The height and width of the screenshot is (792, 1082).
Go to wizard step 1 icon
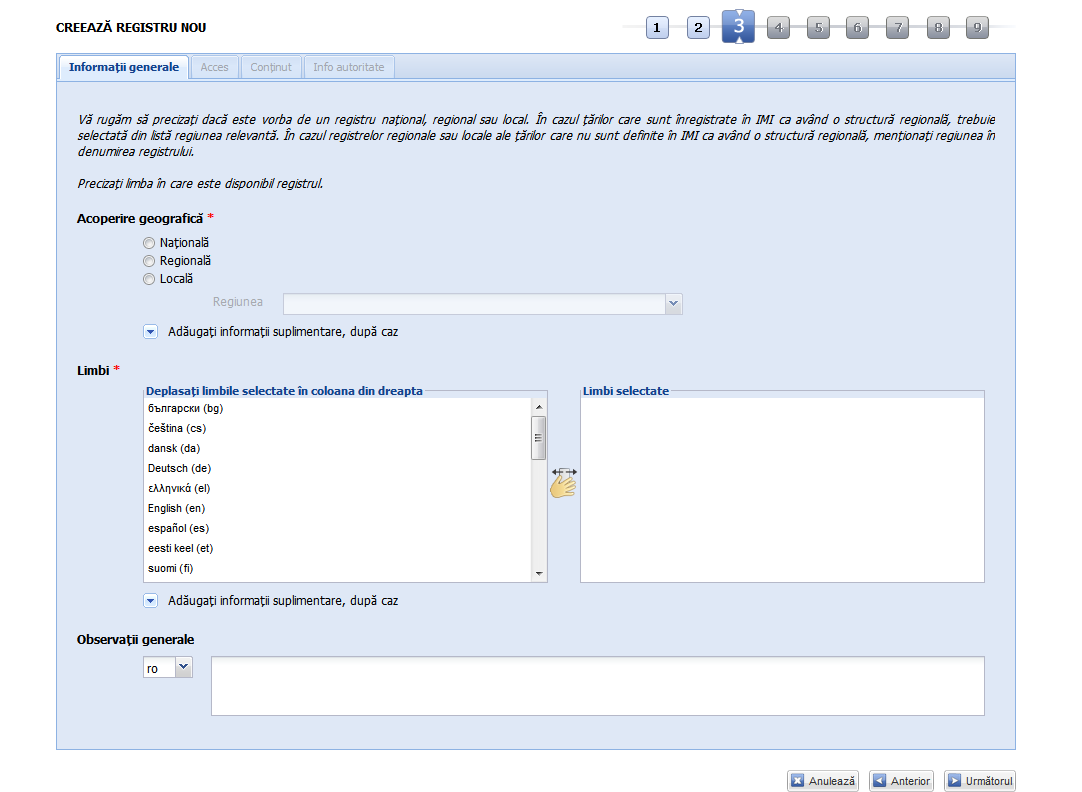[657, 28]
